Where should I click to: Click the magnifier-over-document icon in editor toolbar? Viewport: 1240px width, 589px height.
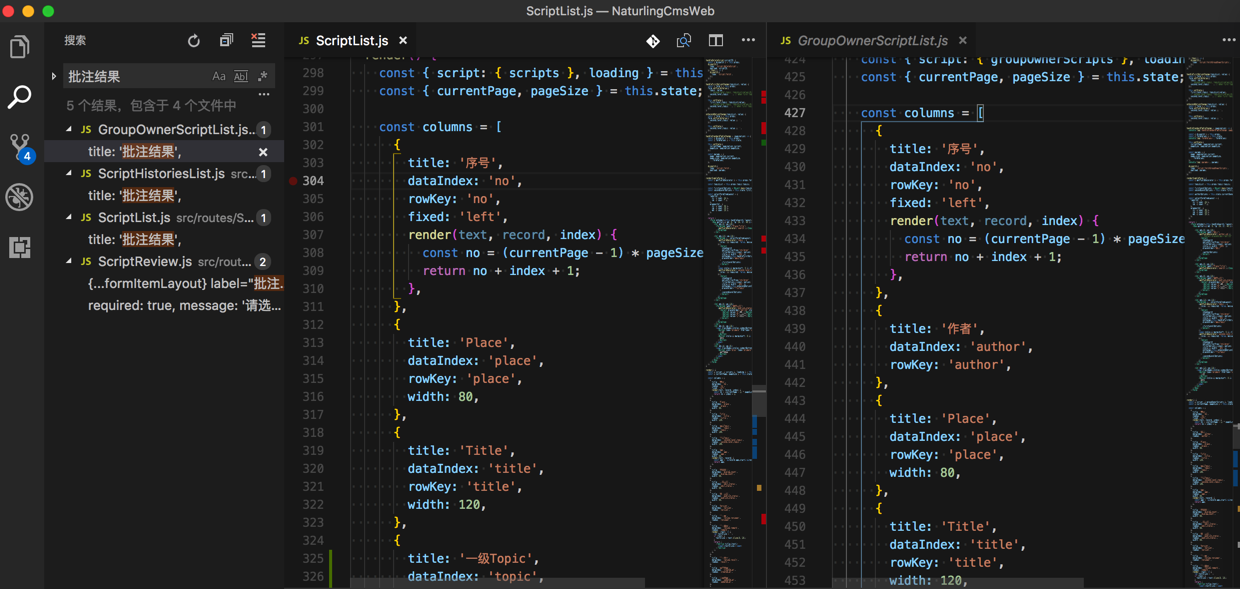point(684,41)
